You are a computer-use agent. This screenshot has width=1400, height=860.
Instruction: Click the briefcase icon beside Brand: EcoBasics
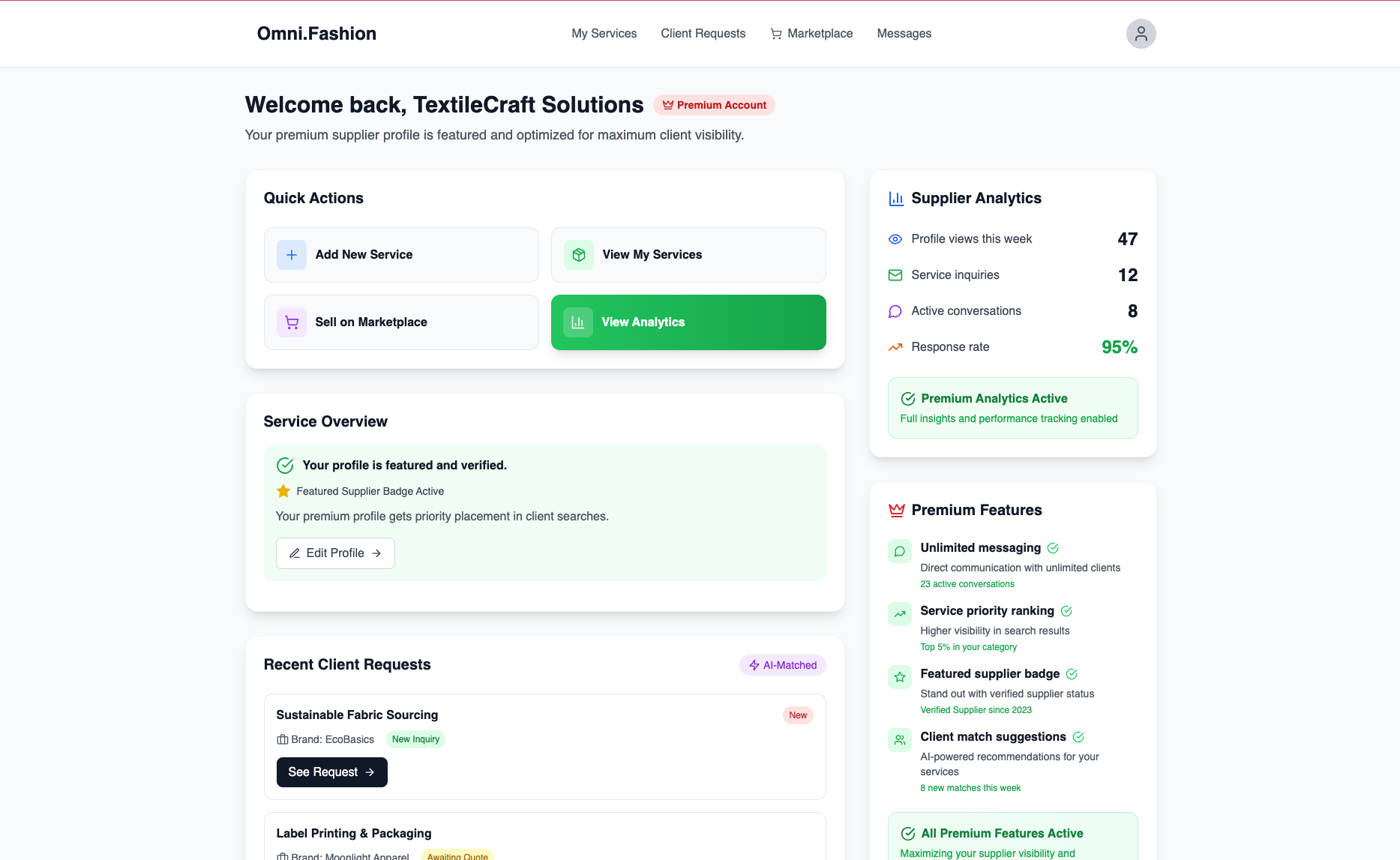click(283, 739)
